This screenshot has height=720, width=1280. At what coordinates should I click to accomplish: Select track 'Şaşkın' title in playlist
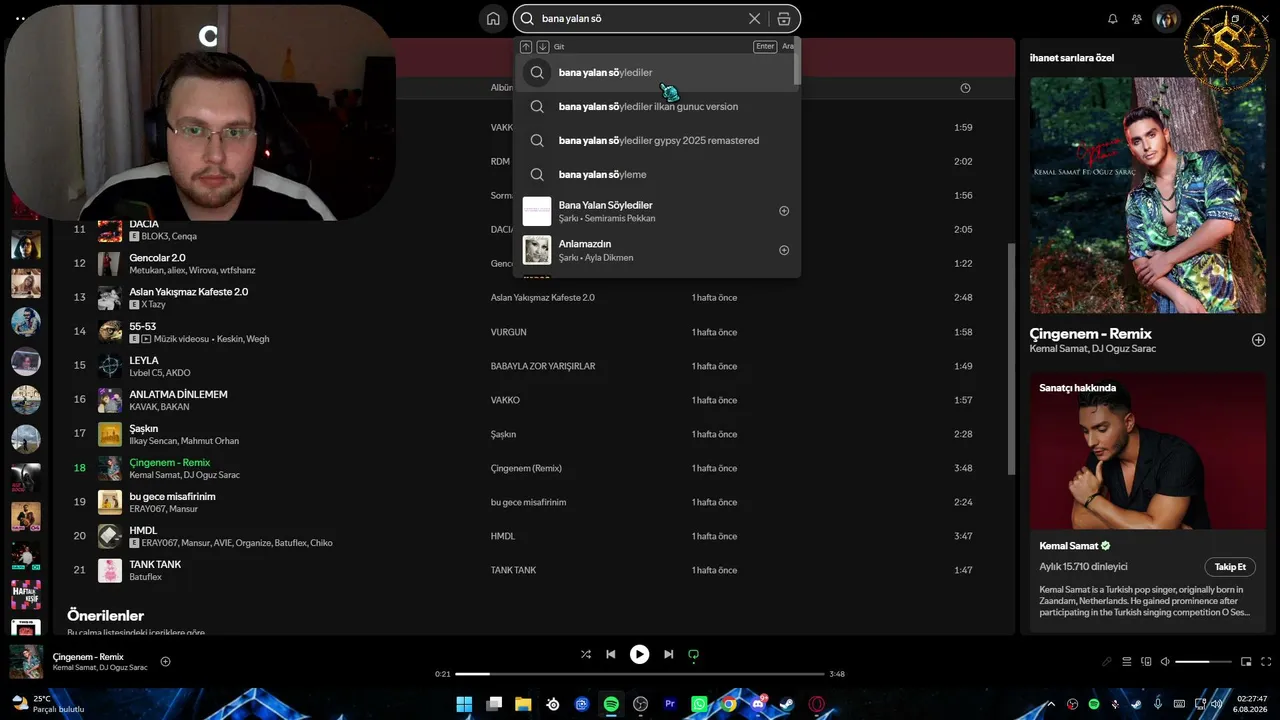tap(144, 428)
